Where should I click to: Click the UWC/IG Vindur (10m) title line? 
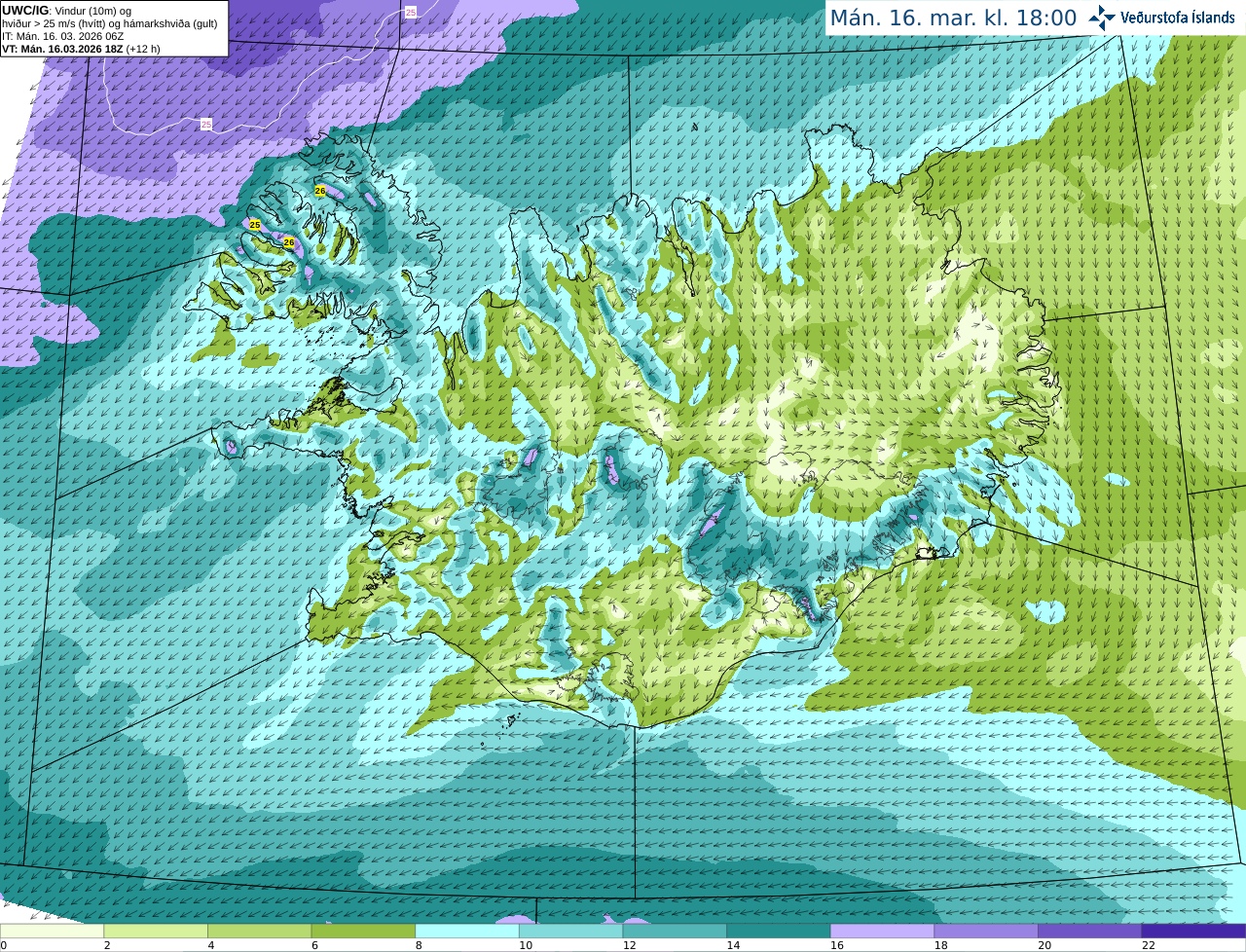(67, 11)
